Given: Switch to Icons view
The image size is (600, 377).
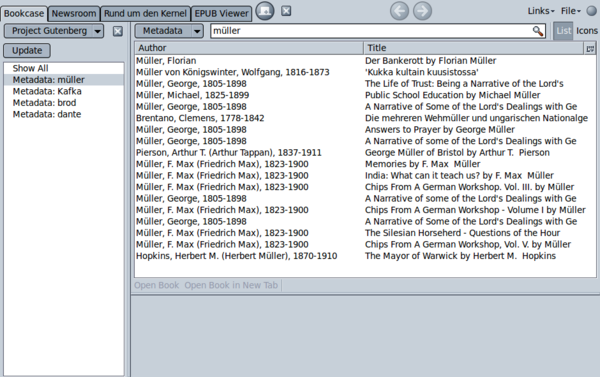Looking at the screenshot, I should tap(587, 31).
